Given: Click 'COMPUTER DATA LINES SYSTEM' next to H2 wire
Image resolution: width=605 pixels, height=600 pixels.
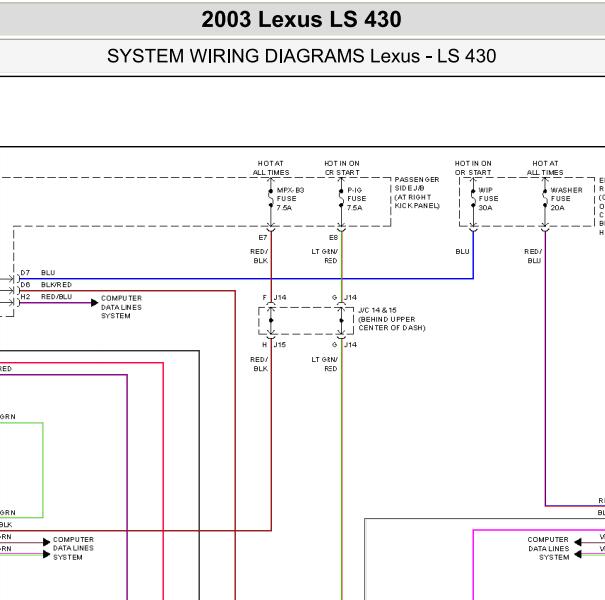Looking at the screenshot, I should click(x=122, y=307).
